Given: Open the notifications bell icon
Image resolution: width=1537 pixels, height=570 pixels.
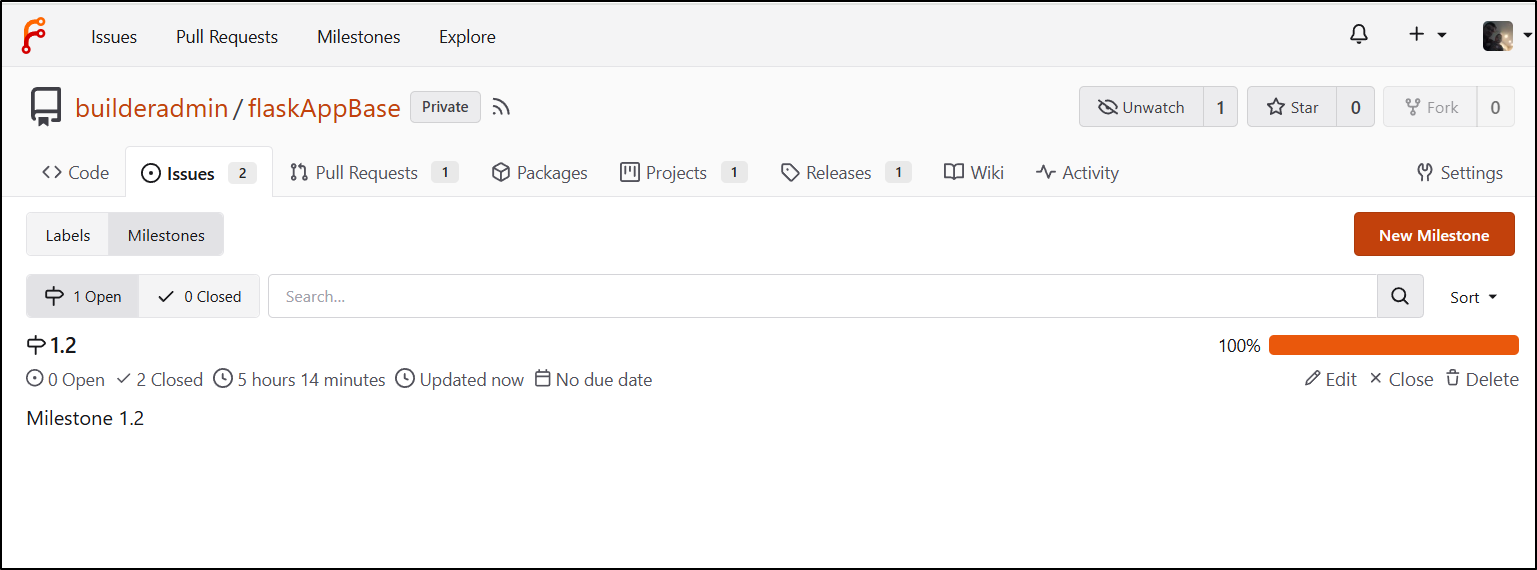Looking at the screenshot, I should tap(1358, 35).
